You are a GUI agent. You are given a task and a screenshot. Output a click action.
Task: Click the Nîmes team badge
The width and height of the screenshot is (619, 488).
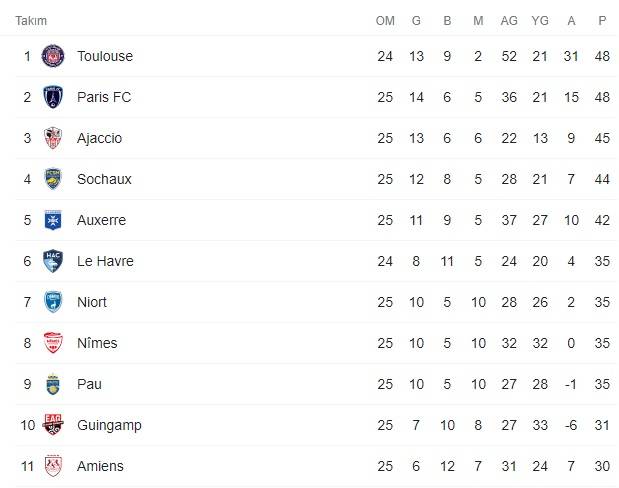point(53,343)
